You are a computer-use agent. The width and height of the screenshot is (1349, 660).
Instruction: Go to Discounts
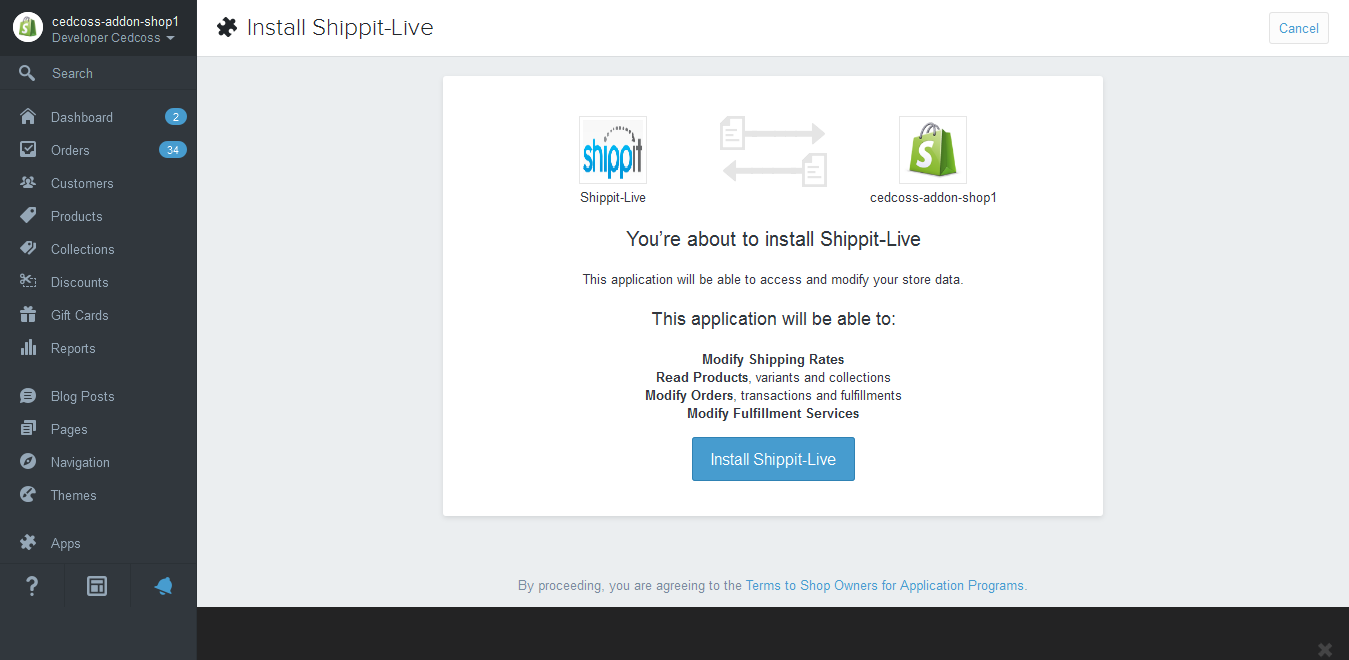coord(80,282)
